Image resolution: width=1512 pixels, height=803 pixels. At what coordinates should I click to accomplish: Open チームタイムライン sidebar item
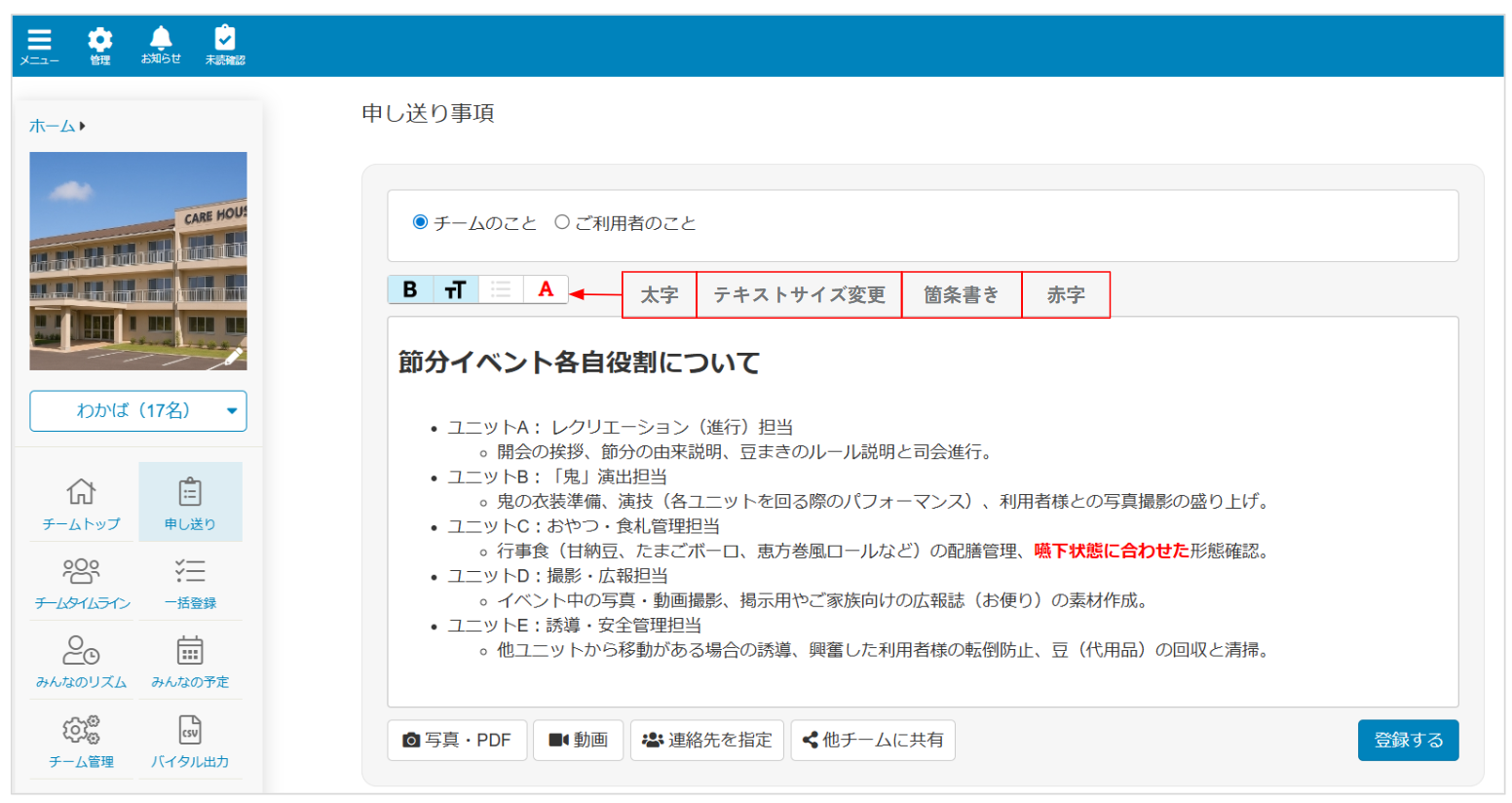tap(82, 582)
